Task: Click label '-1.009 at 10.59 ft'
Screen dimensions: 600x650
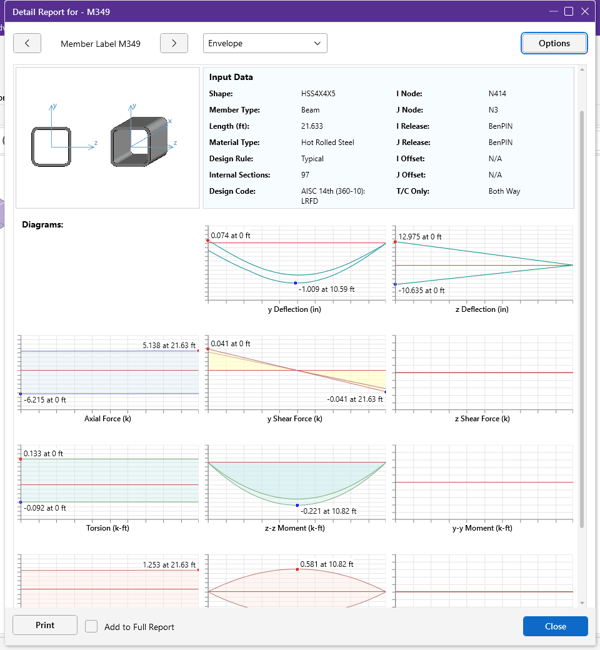Action: coord(326,289)
